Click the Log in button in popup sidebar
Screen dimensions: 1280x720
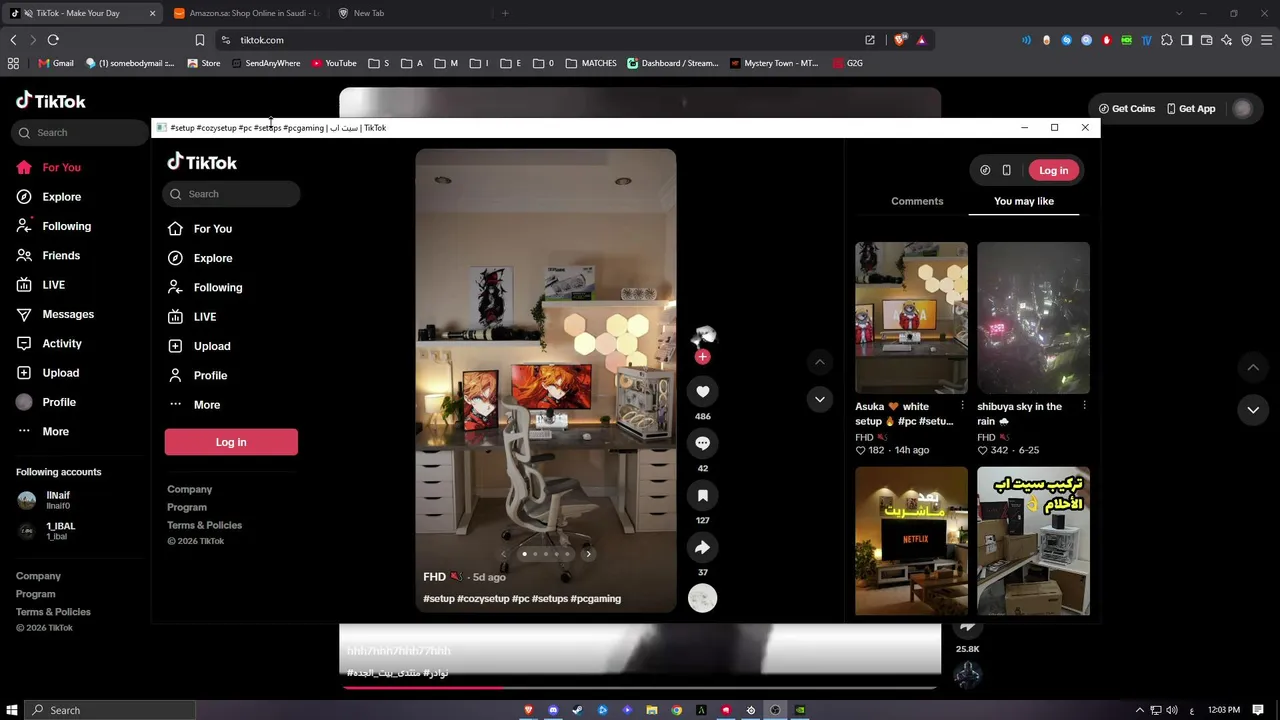pos(231,442)
